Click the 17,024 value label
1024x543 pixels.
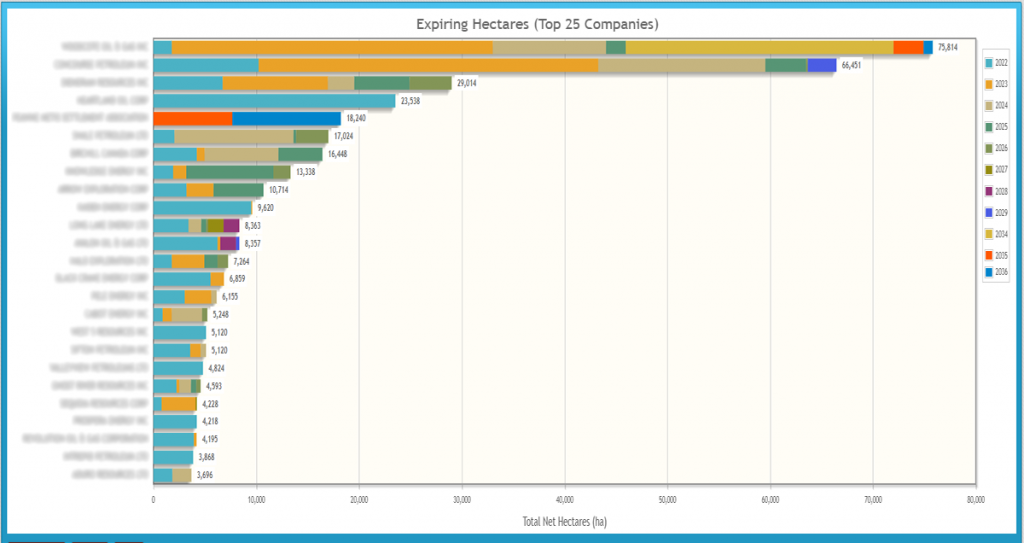pos(344,137)
